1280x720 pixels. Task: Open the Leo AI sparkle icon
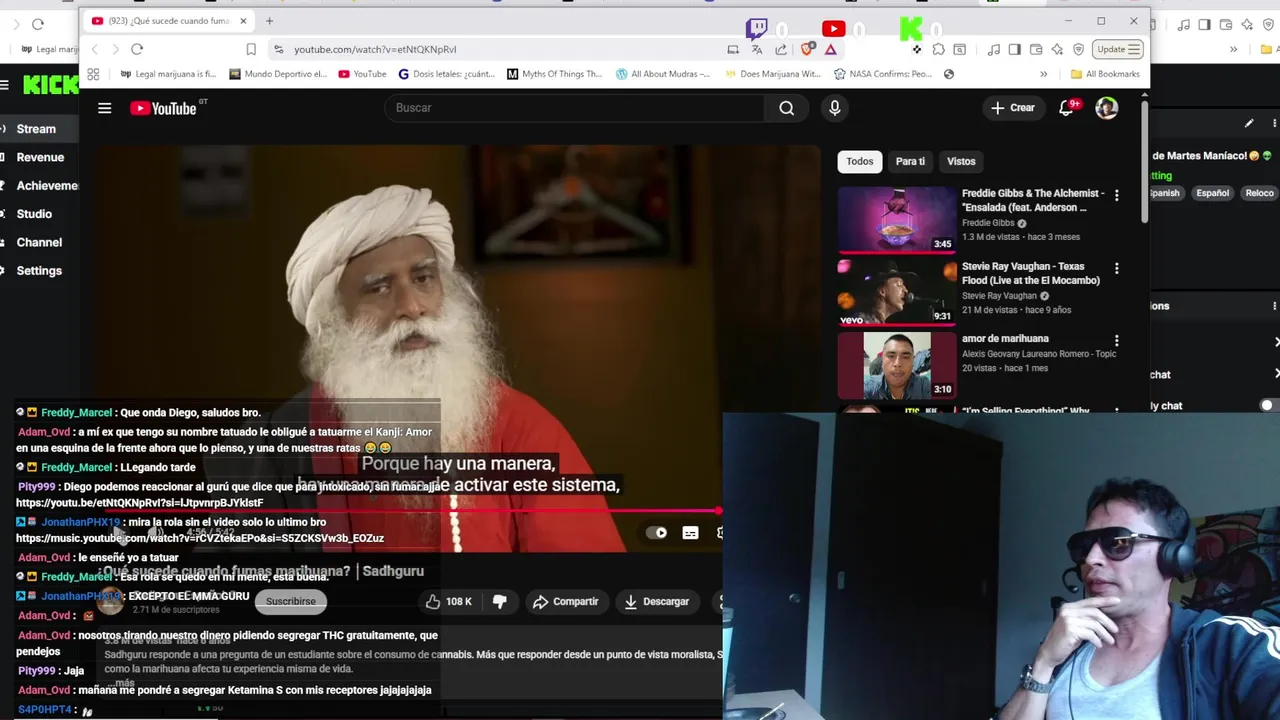[1057, 49]
